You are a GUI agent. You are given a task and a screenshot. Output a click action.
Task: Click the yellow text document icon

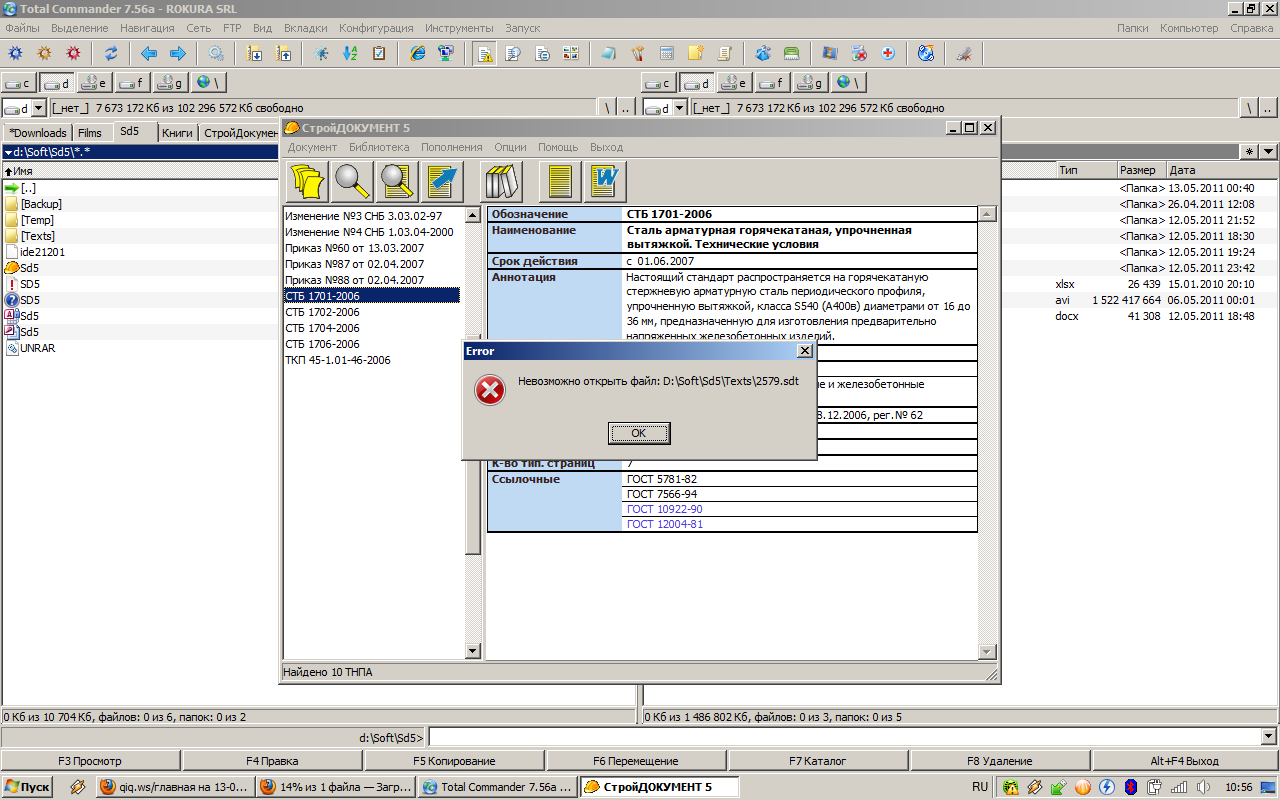pos(560,181)
